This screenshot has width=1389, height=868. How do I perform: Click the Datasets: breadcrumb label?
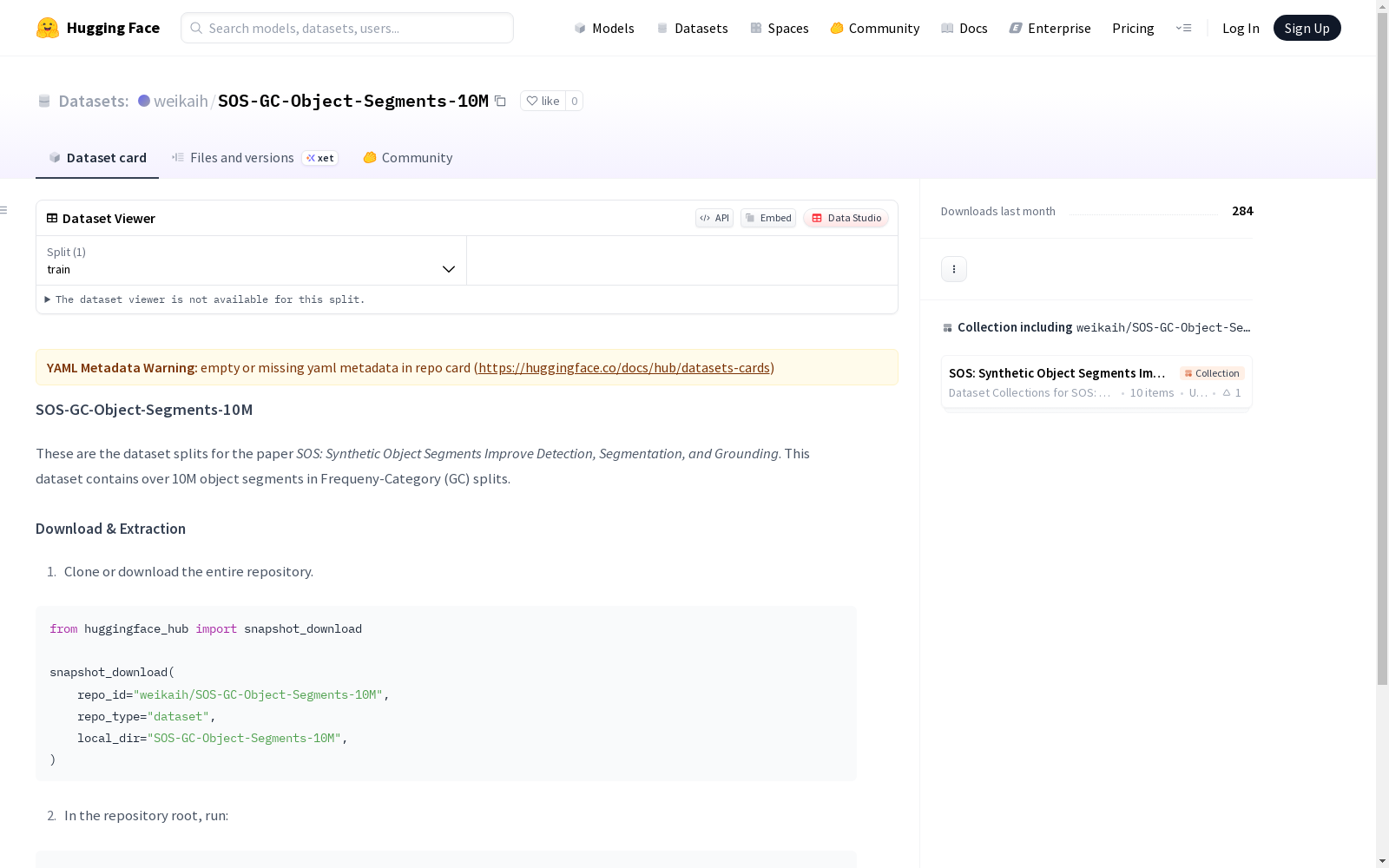pyautogui.click(x=94, y=101)
